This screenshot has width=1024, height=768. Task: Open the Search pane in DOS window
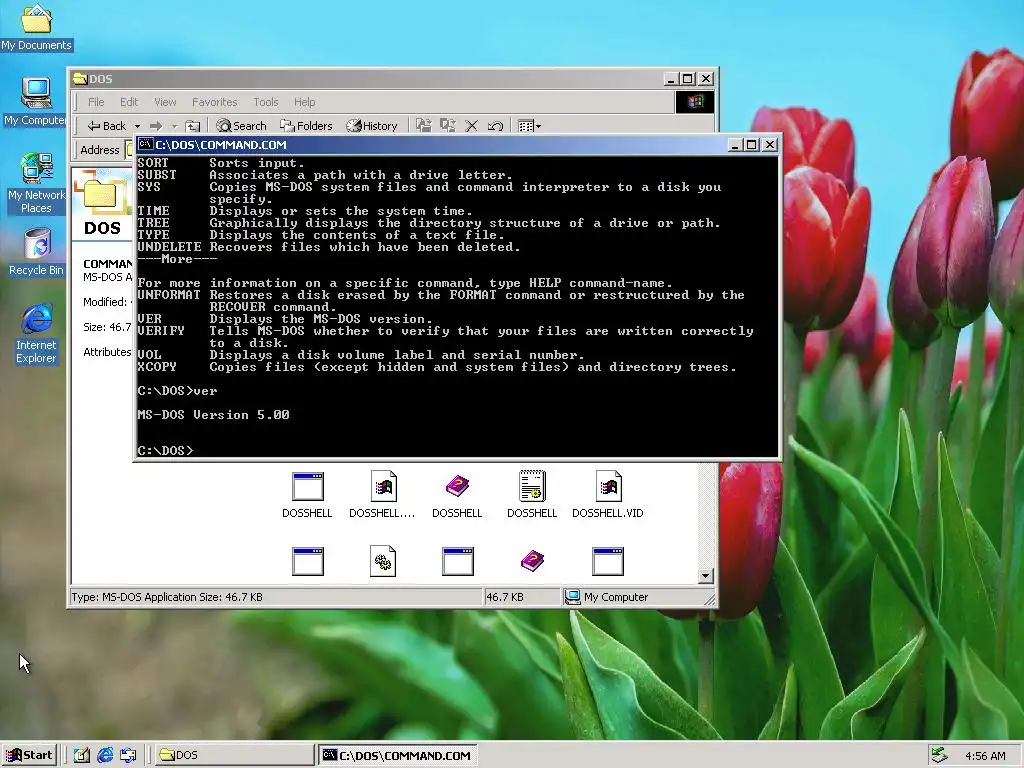pos(242,126)
